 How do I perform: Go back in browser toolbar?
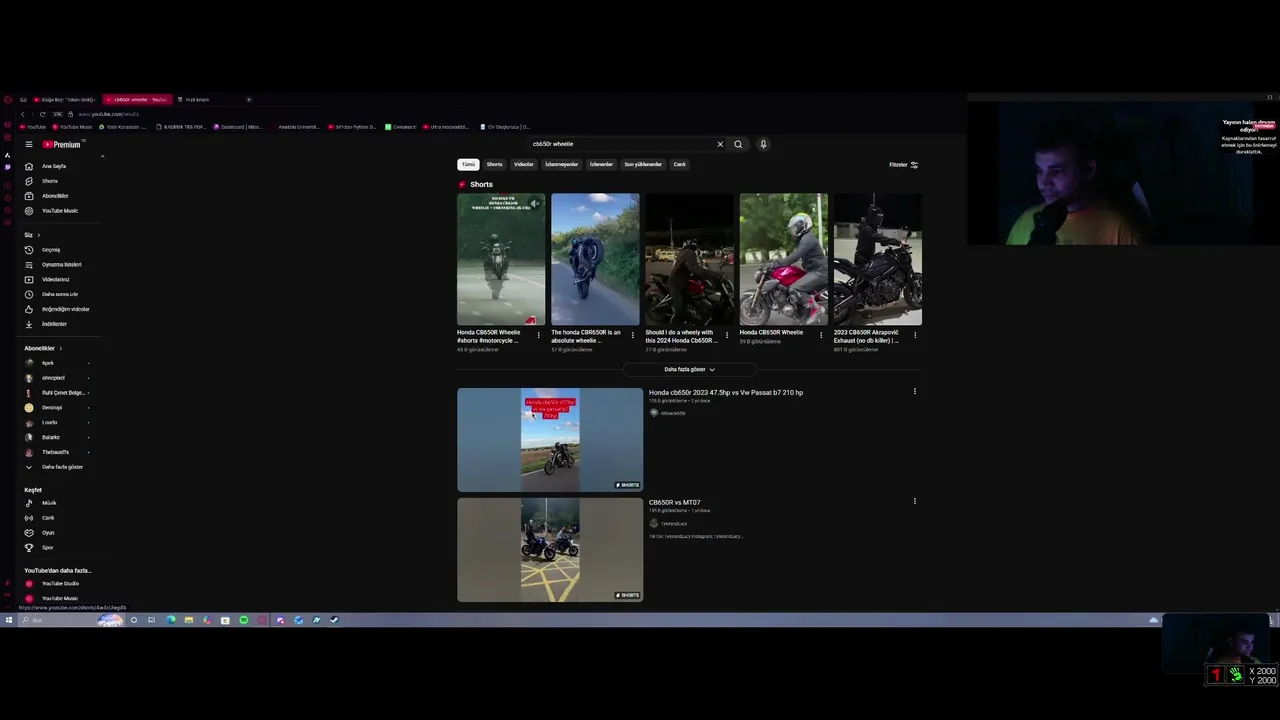coord(23,114)
